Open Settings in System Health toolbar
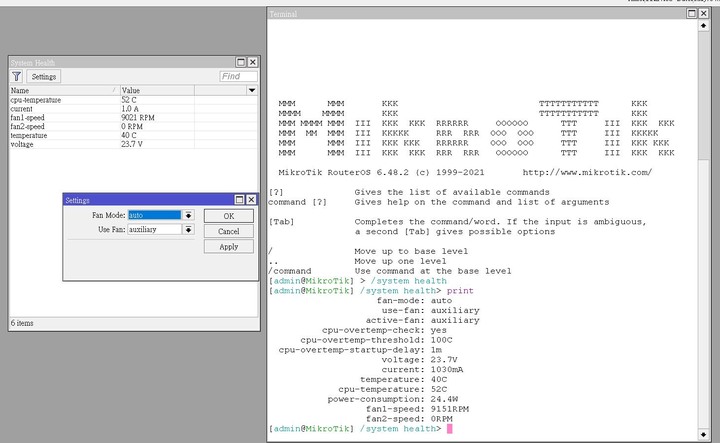This screenshot has width=720, height=443. tap(44, 76)
